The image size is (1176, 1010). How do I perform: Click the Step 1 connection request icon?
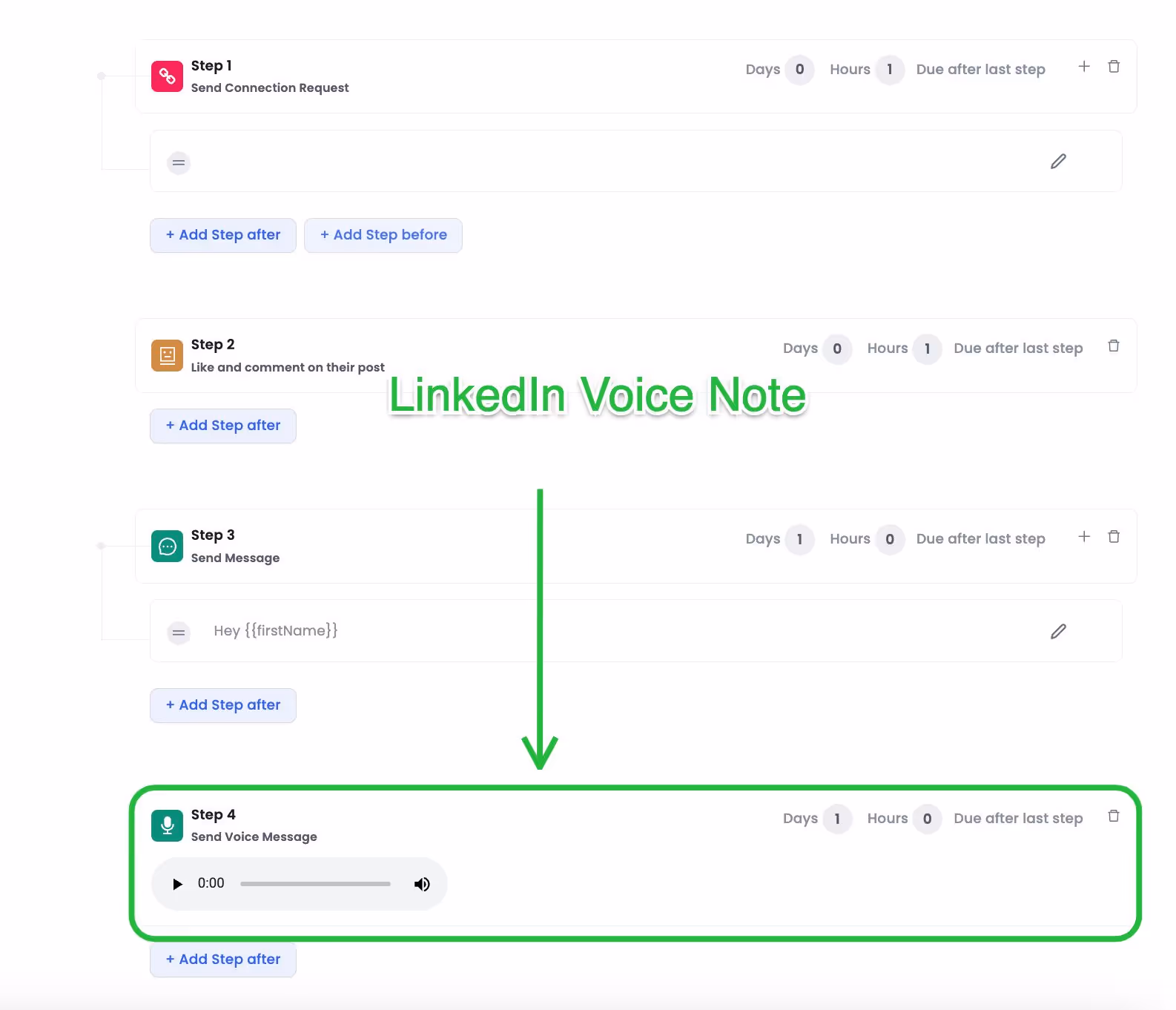[167, 76]
